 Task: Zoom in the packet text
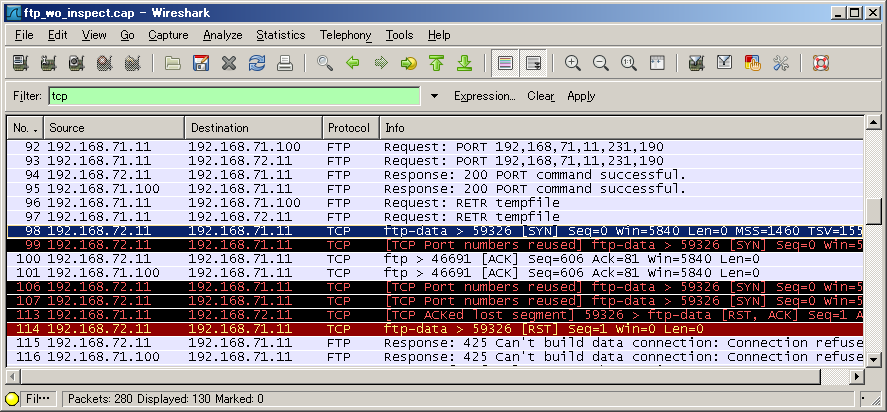(573, 63)
